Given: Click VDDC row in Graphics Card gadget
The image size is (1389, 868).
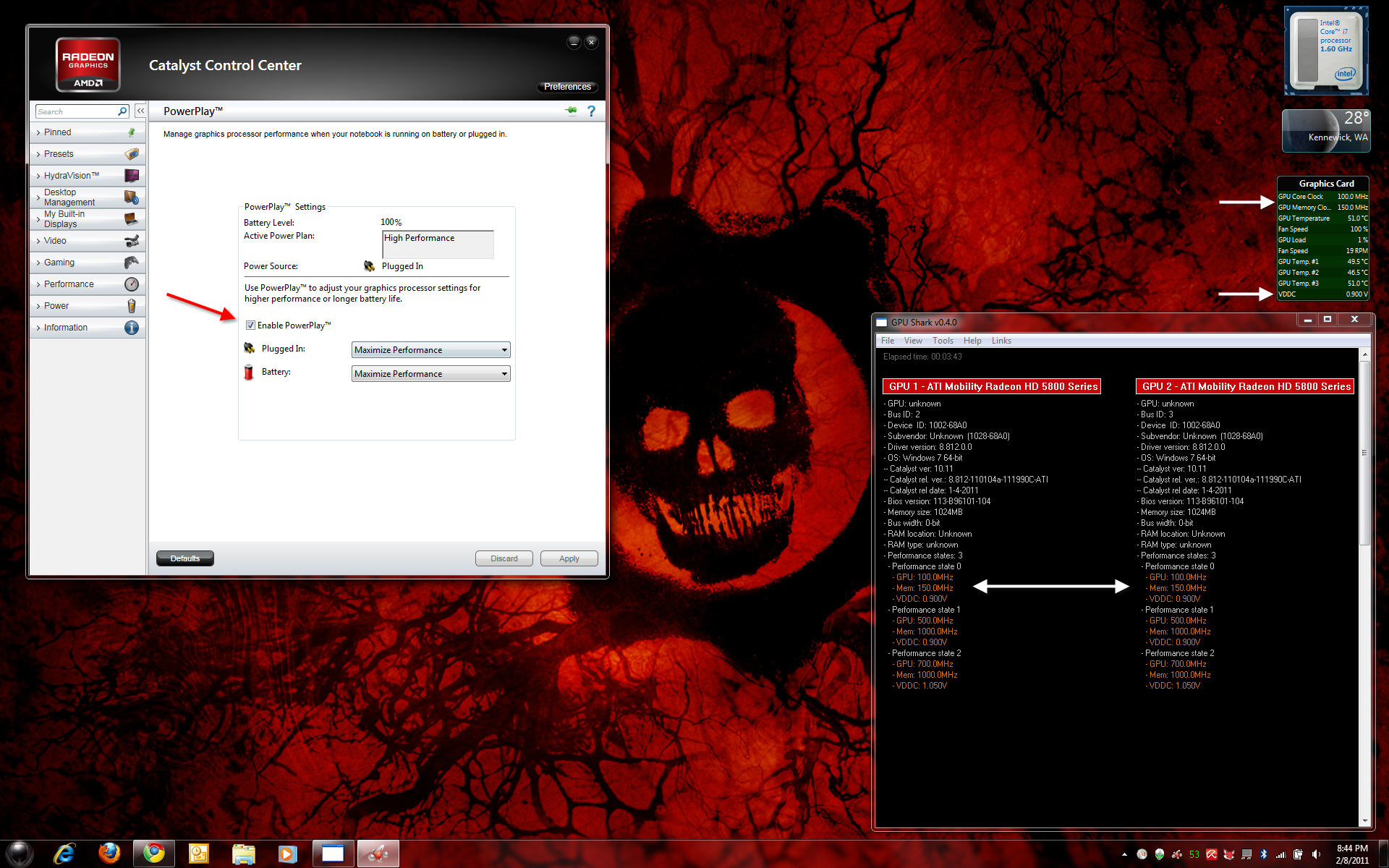Looking at the screenshot, I should coord(1322,294).
